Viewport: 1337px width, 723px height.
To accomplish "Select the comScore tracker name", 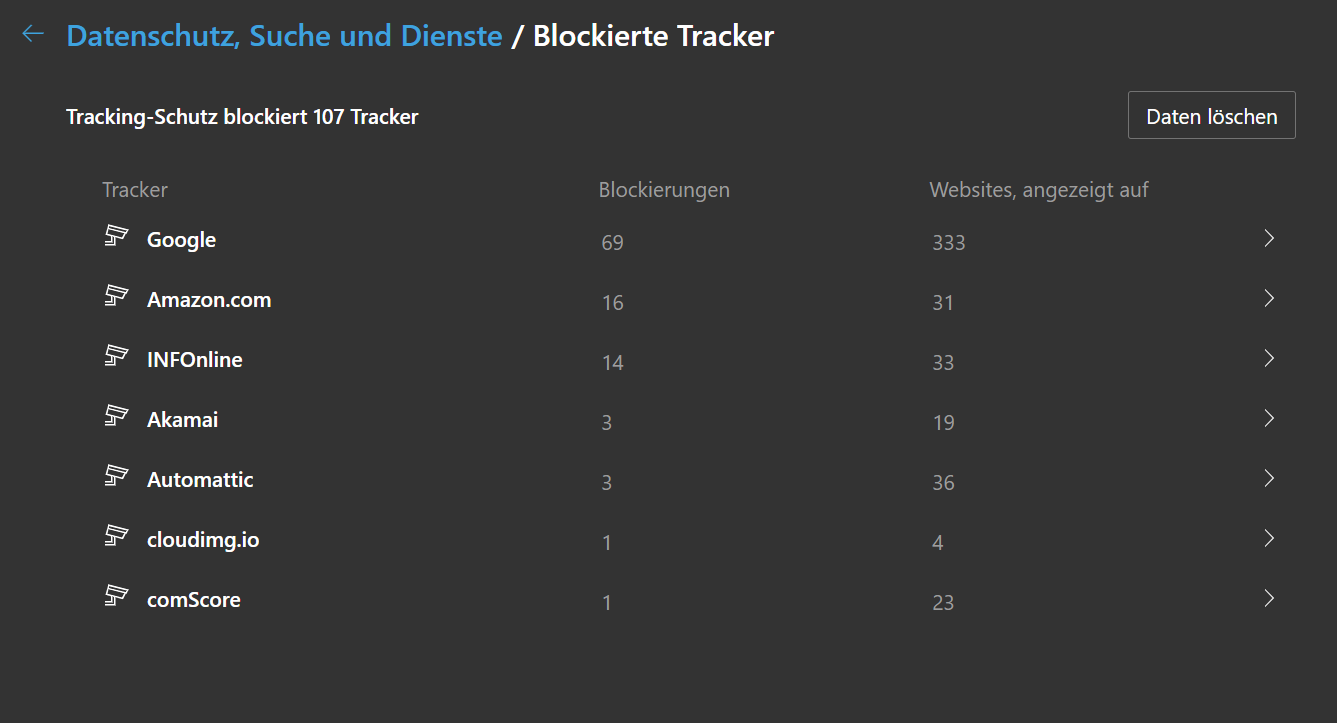I will [x=193, y=600].
